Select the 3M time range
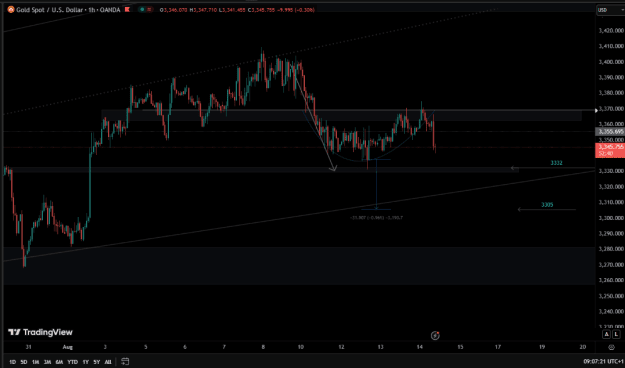The image size is (625, 368). (x=47, y=362)
